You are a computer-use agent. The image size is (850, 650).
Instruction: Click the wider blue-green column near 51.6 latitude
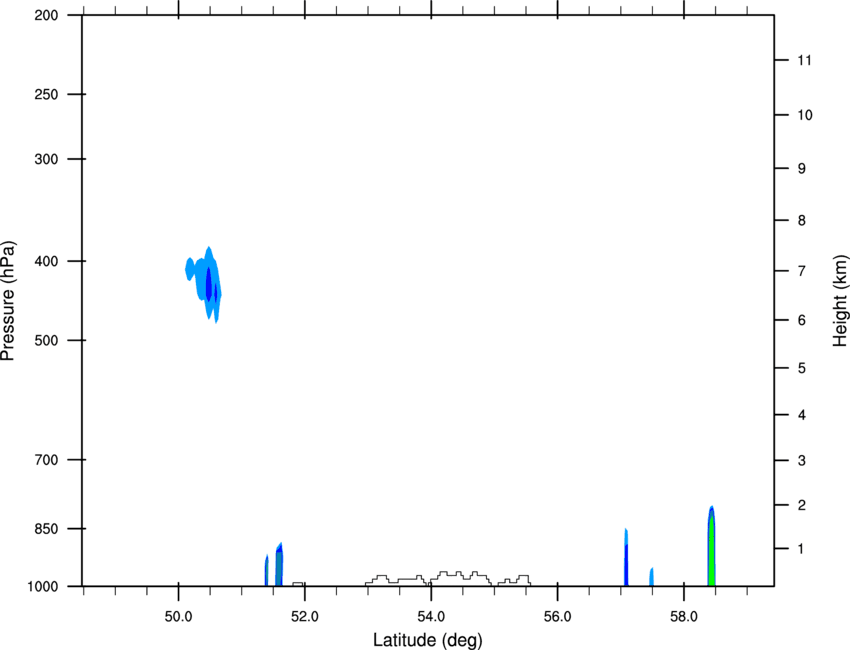click(x=279, y=565)
